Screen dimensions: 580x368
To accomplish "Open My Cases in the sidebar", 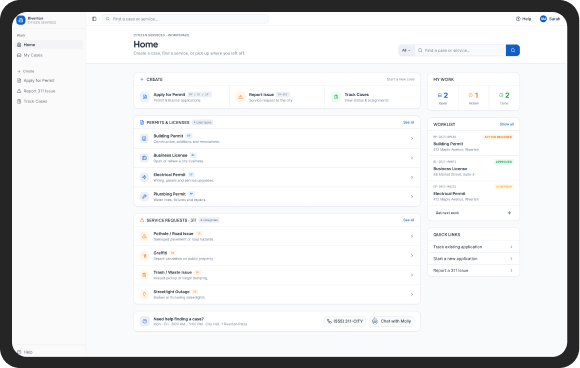I will (49, 55).
